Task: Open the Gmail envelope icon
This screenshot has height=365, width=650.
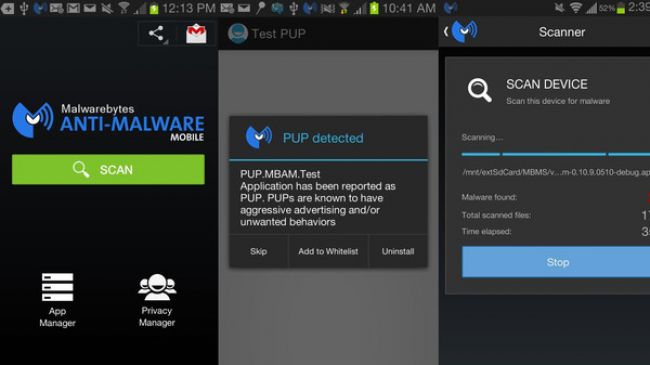Action: click(x=196, y=34)
